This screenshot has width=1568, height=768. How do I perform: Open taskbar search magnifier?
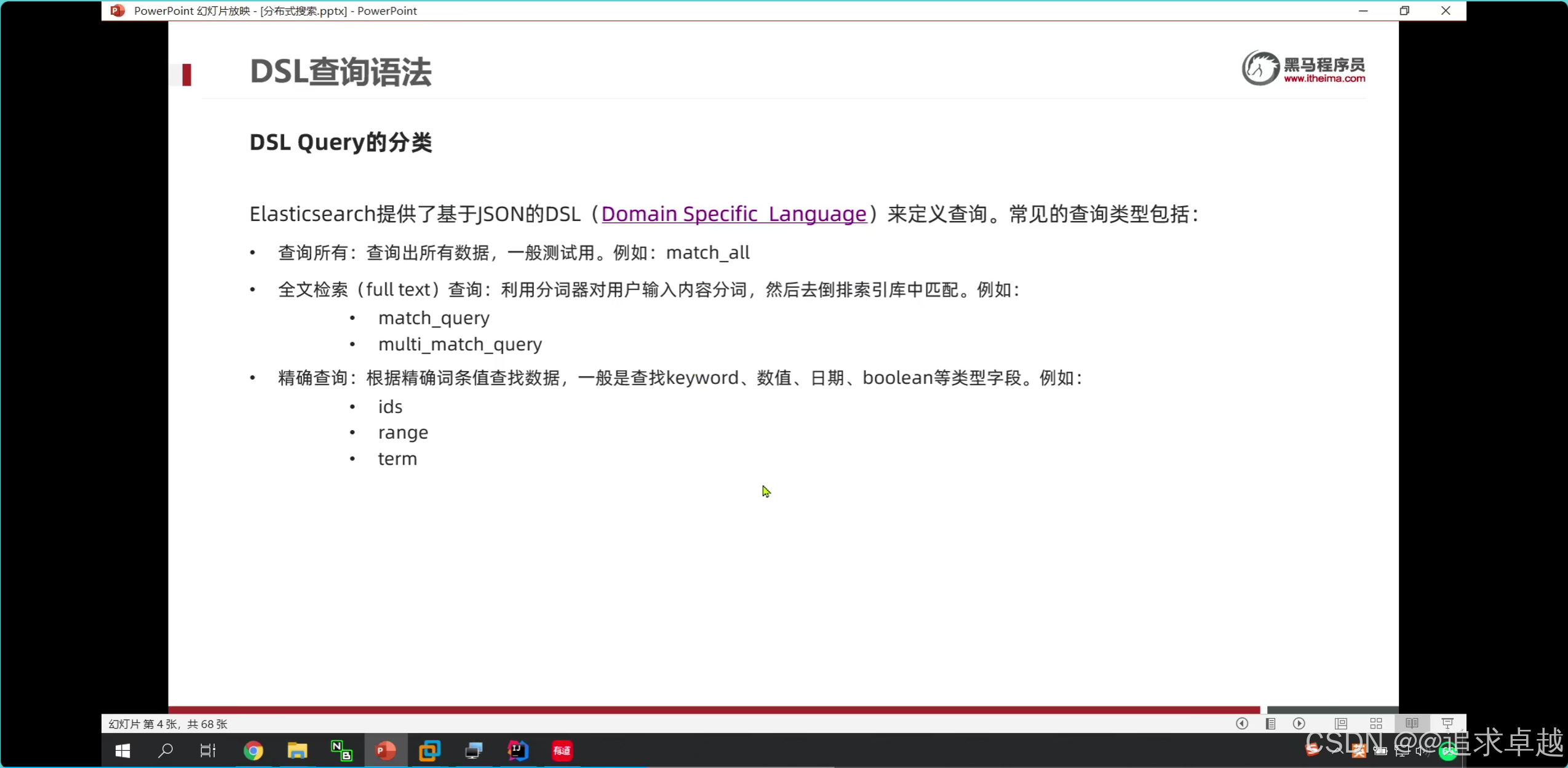(165, 751)
